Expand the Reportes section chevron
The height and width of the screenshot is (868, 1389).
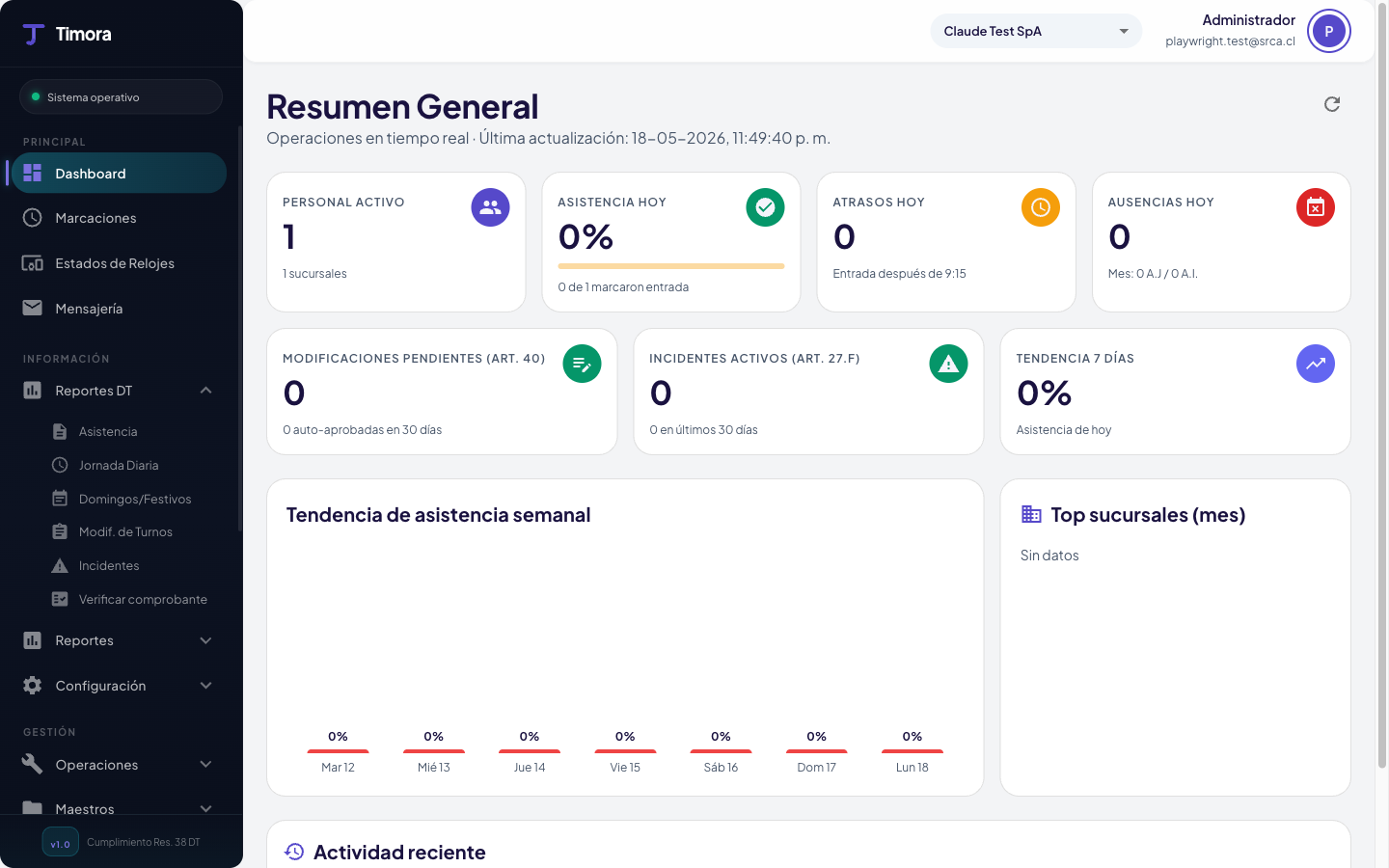pos(205,640)
